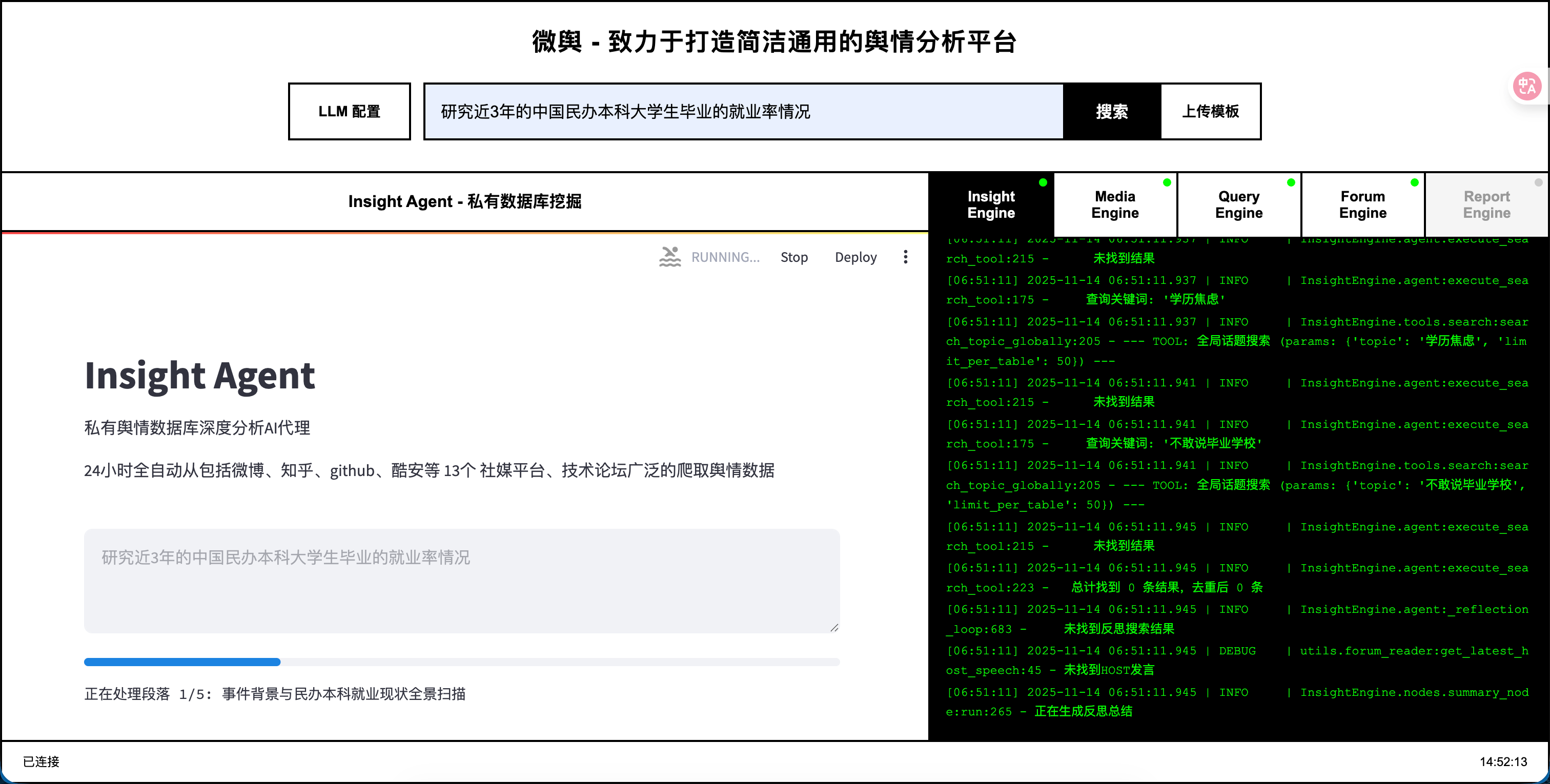Click the translate floating icon
Viewport: 1550px width, 784px height.
pyautogui.click(x=1526, y=87)
